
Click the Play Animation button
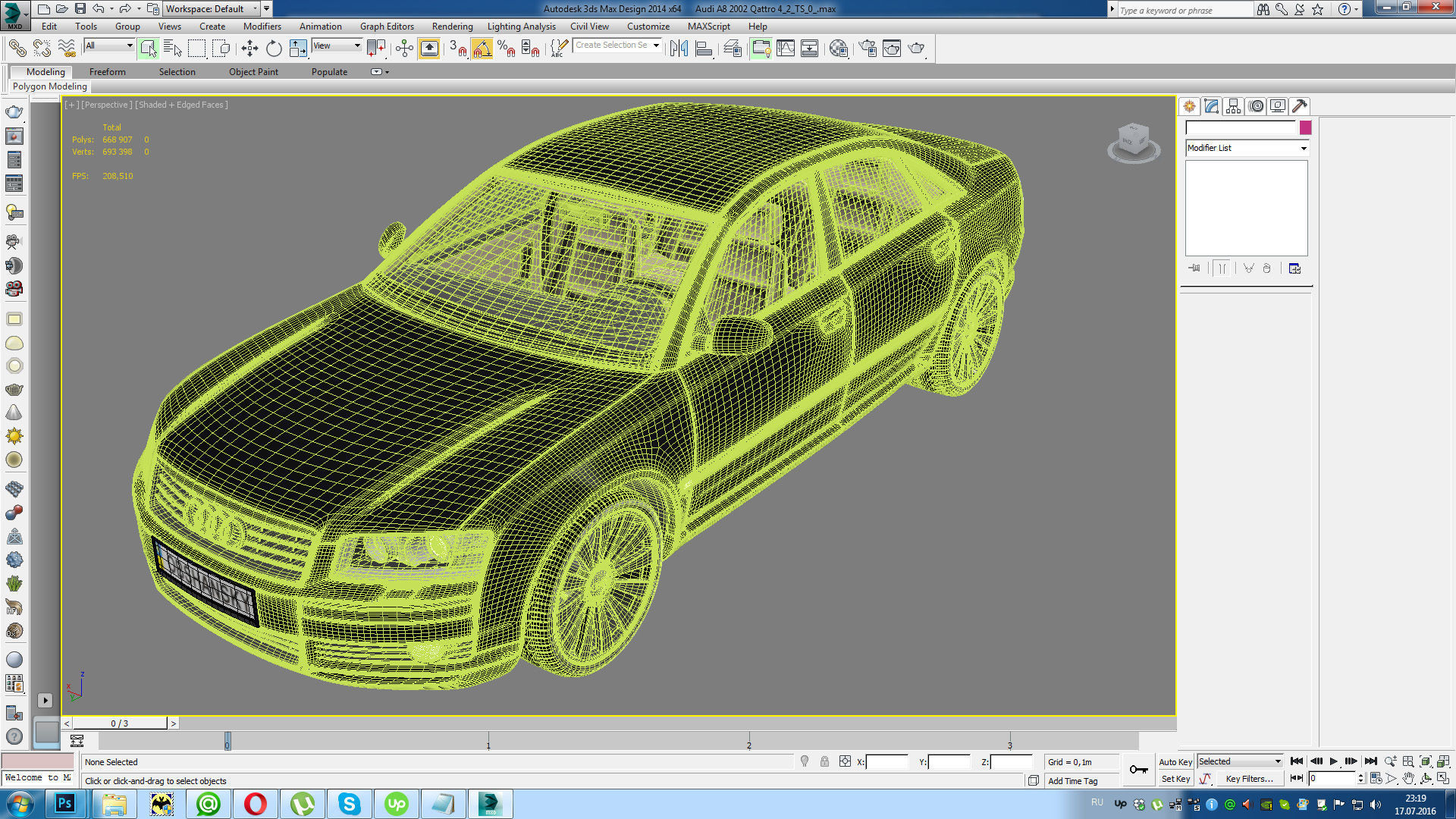pyautogui.click(x=1333, y=761)
